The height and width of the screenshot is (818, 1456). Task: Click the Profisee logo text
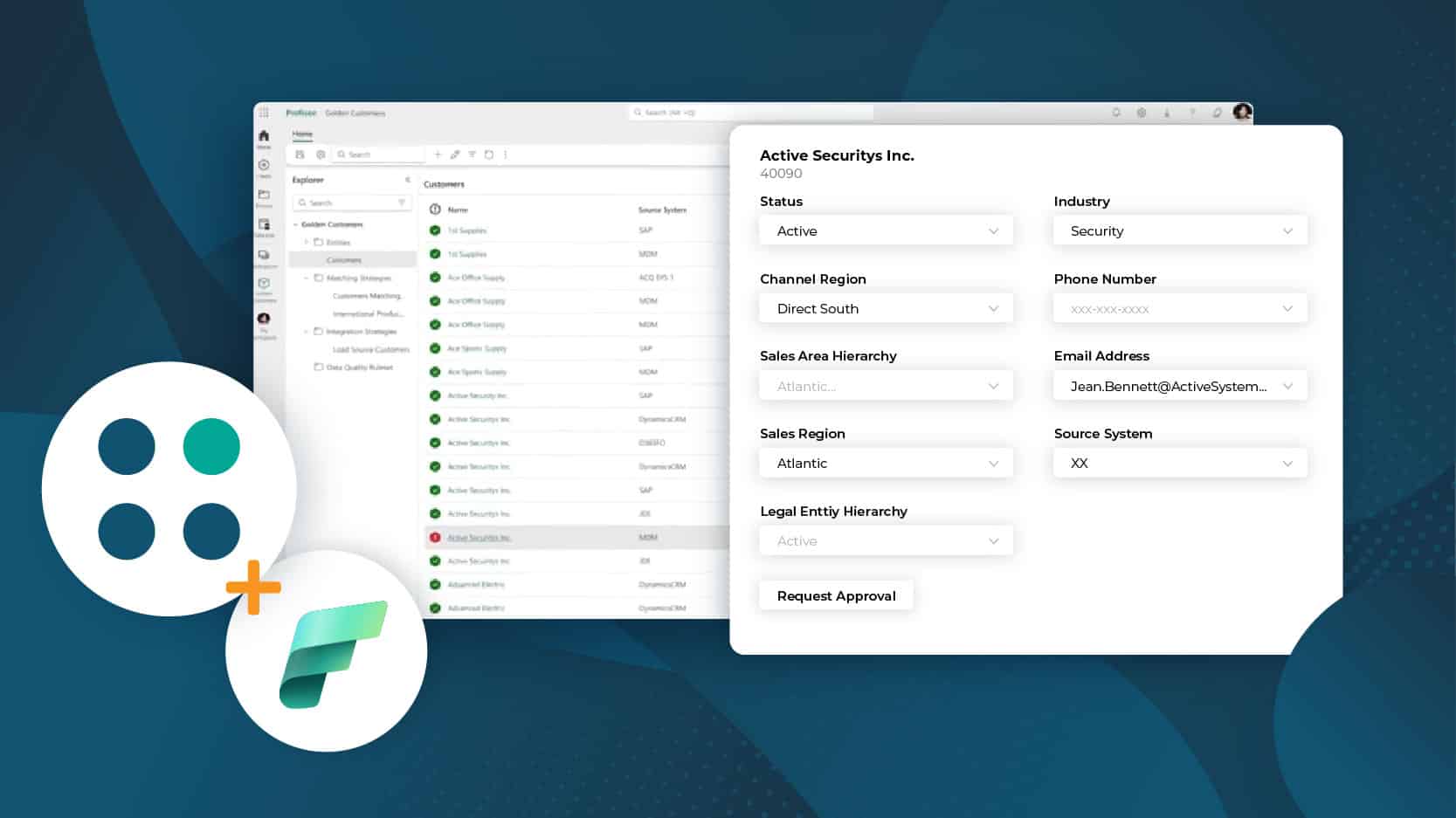301,113
